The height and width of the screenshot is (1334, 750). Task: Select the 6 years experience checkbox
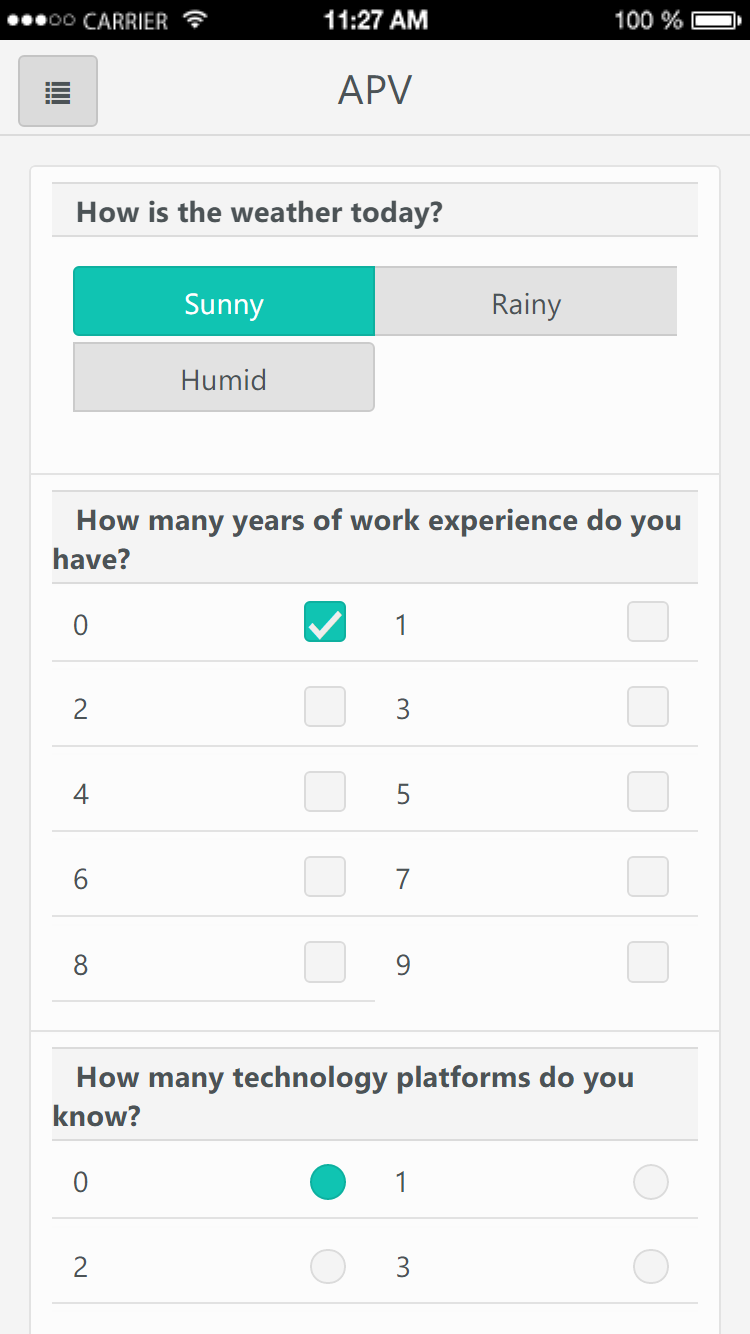pyautogui.click(x=325, y=877)
